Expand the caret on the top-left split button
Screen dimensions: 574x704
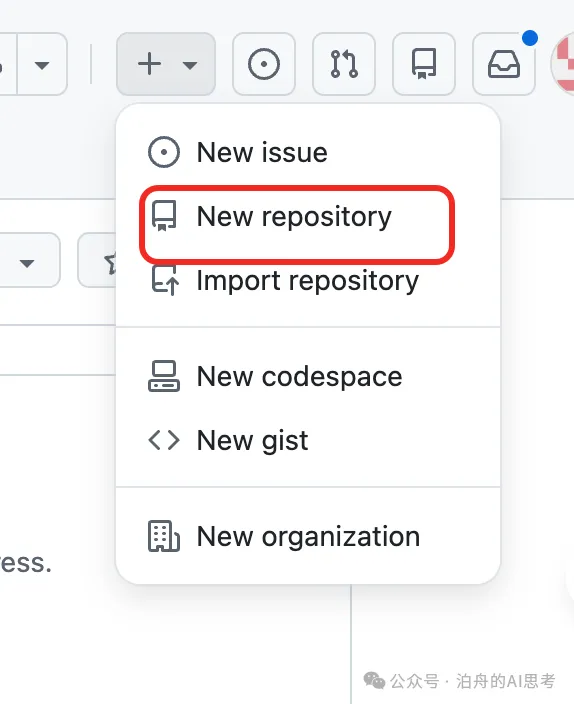point(42,66)
